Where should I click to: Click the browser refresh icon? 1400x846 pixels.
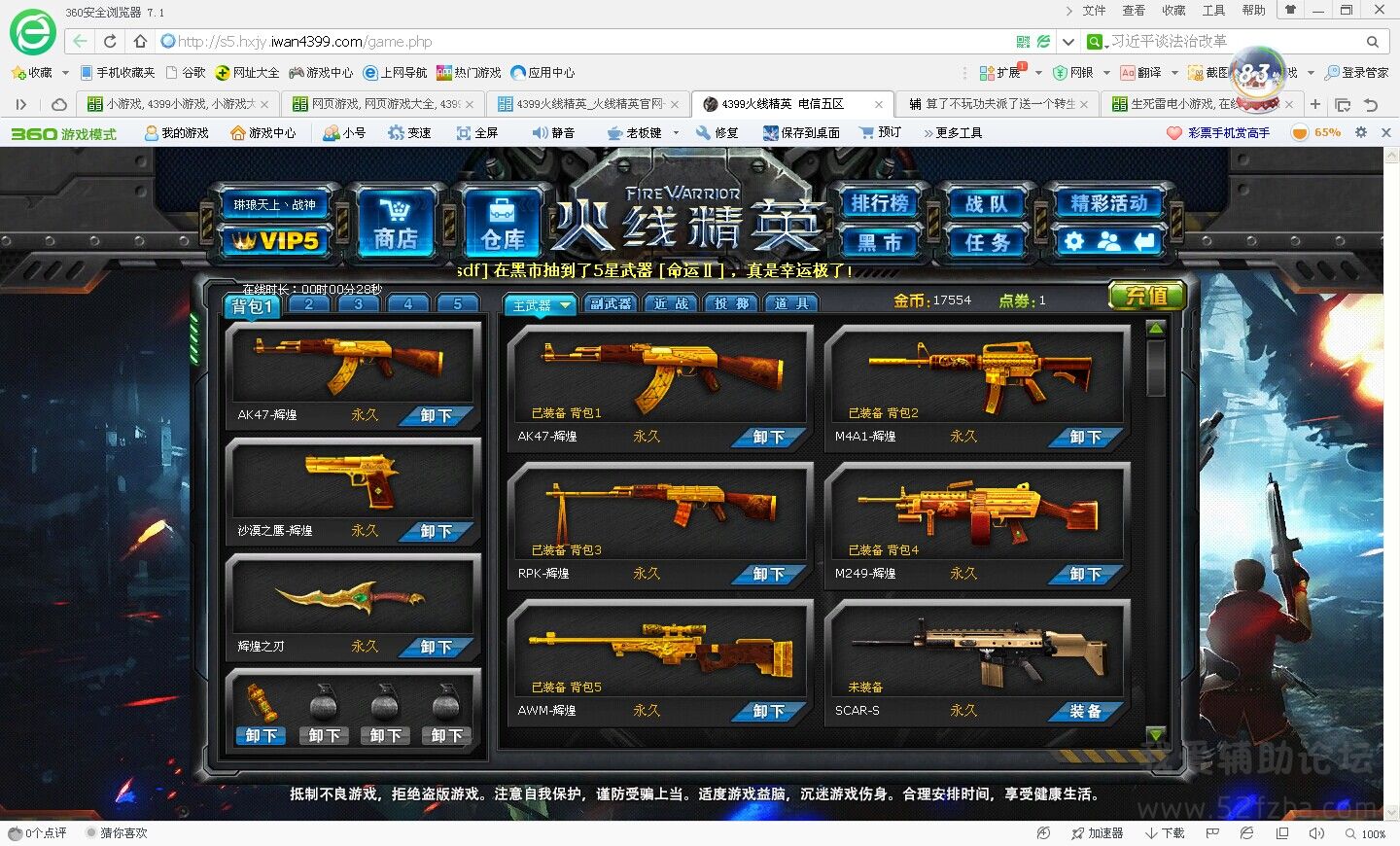click(110, 42)
